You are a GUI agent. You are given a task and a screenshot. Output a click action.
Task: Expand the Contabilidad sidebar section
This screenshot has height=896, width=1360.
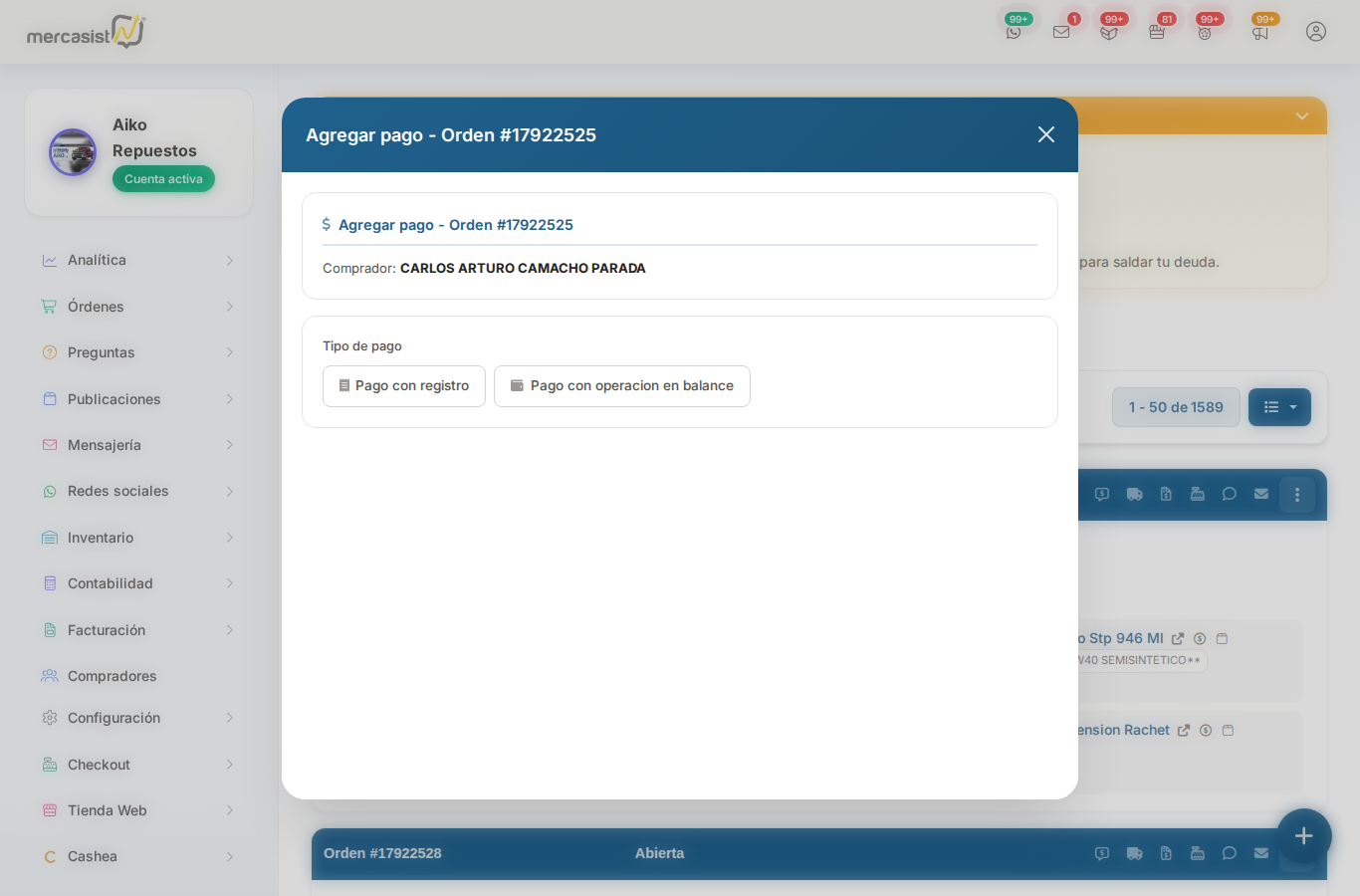[137, 583]
